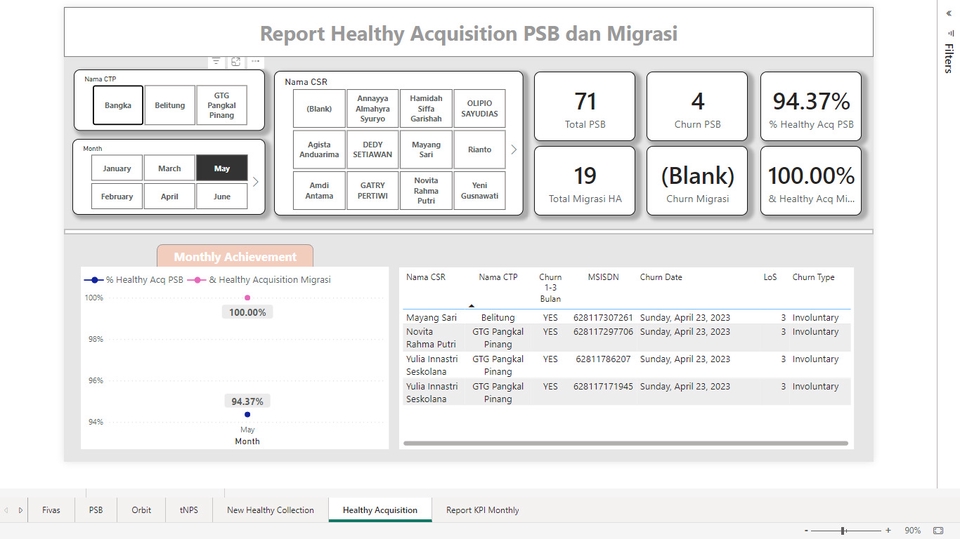The width and height of the screenshot is (960, 539).
Task: Click the blue % Healthy Acq PSB legend marker
Action: click(x=94, y=280)
